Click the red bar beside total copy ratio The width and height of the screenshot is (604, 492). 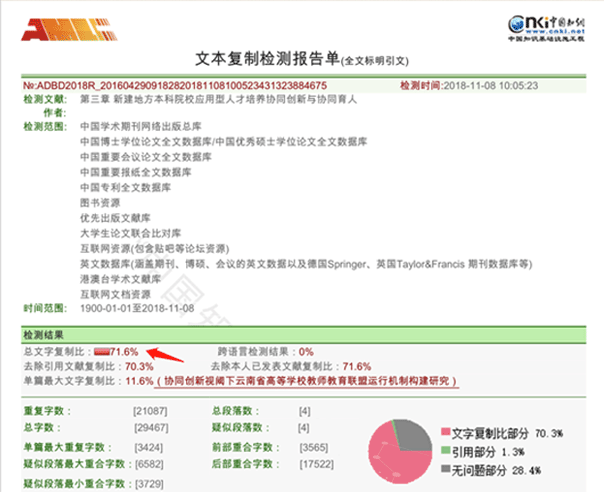(102, 353)
